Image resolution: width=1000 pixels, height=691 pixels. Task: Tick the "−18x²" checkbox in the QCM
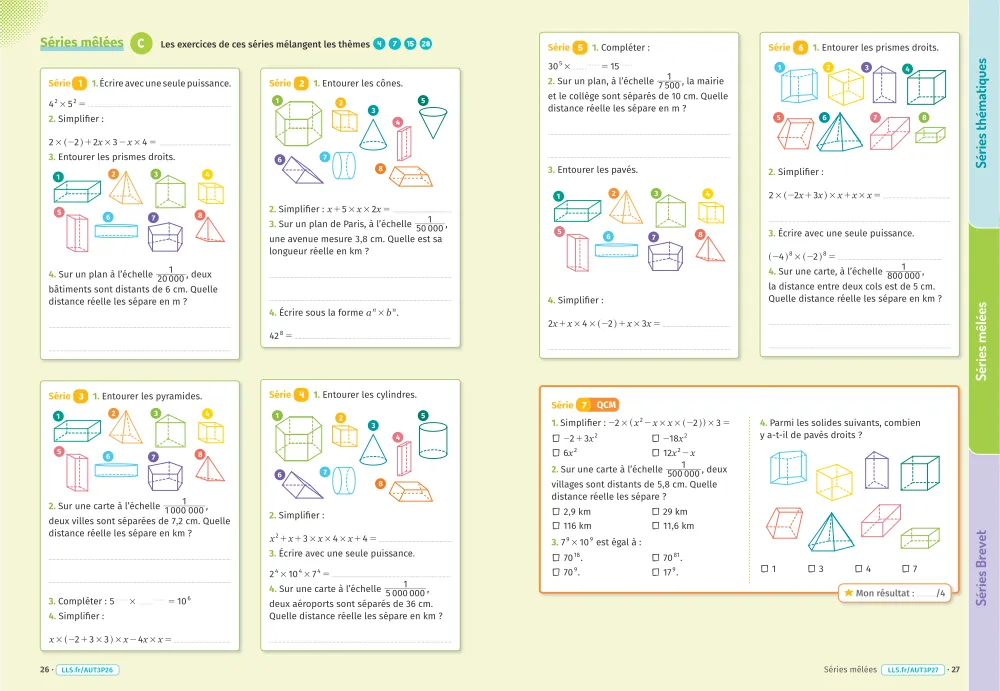[655, 438]
